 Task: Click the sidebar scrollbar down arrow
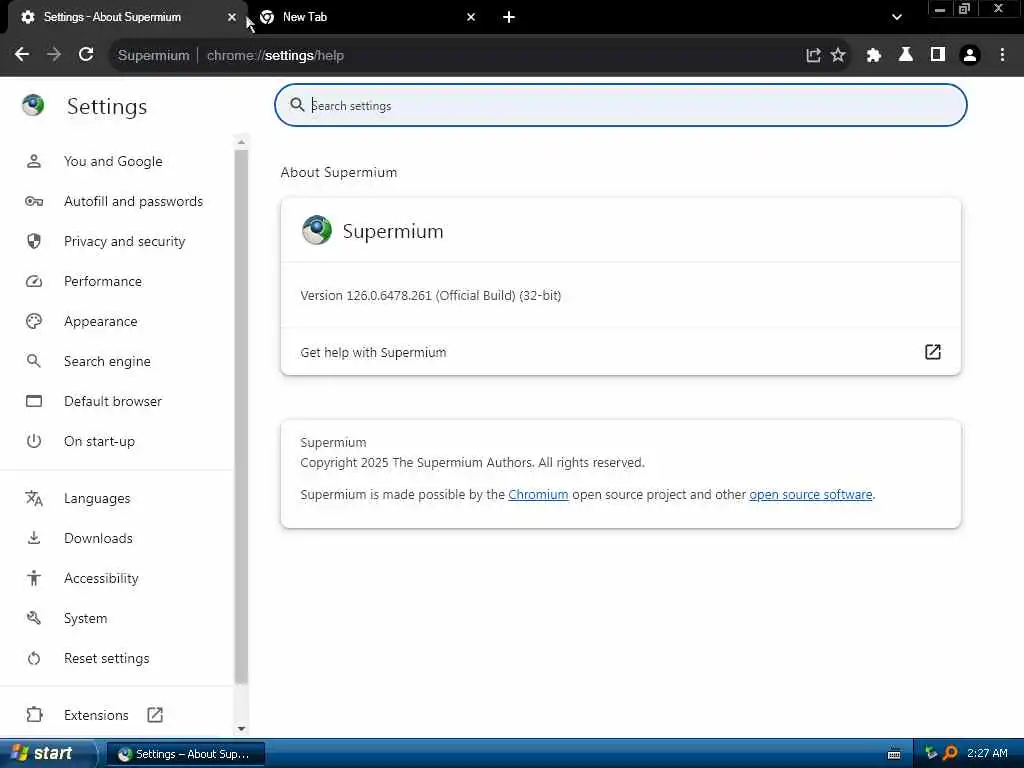tap(242, 728)
